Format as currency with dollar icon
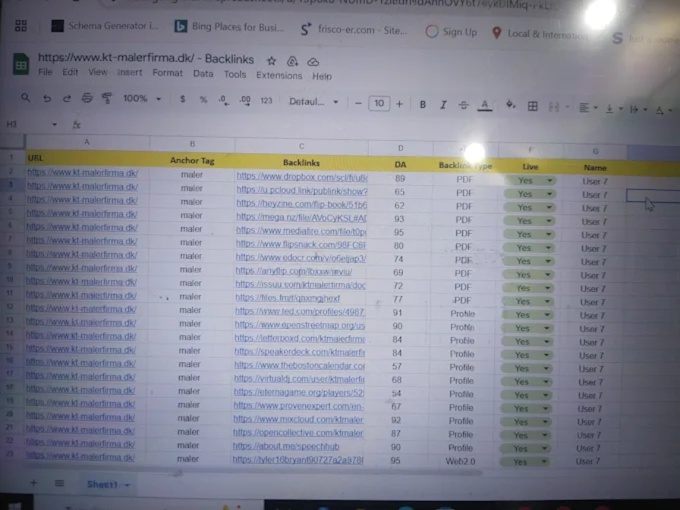The width and height of the screenshot is (680, 510). pyautogui.click(x=182, y=100)
